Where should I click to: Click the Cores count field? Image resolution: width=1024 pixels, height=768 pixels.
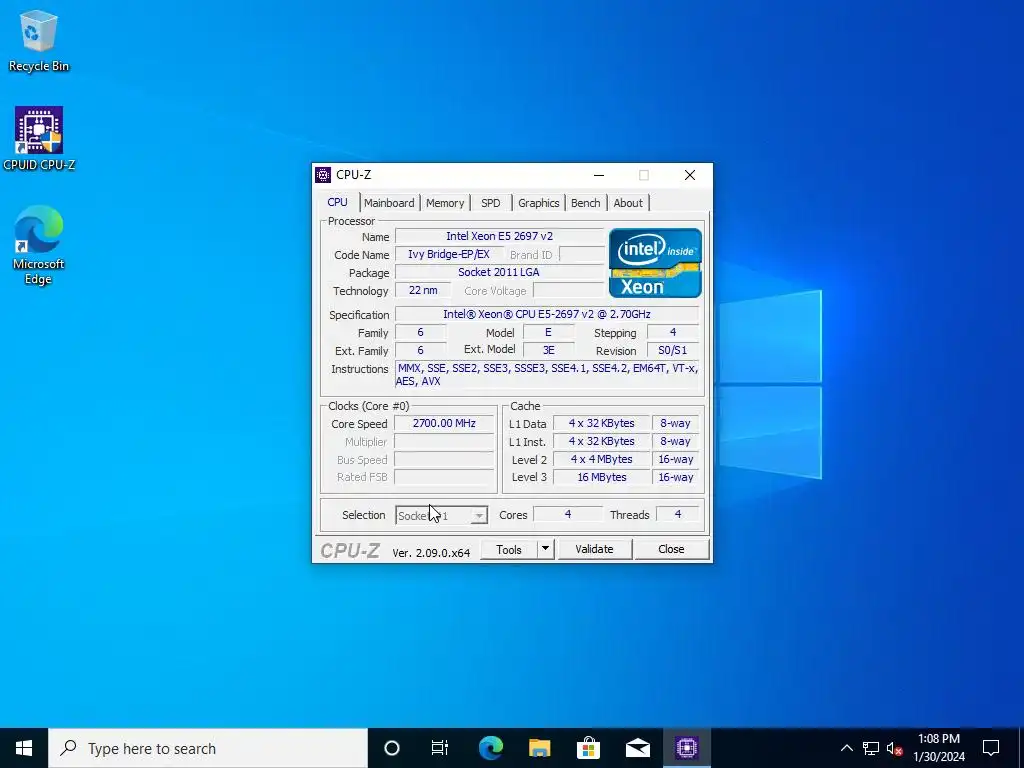tap(568, 515)
